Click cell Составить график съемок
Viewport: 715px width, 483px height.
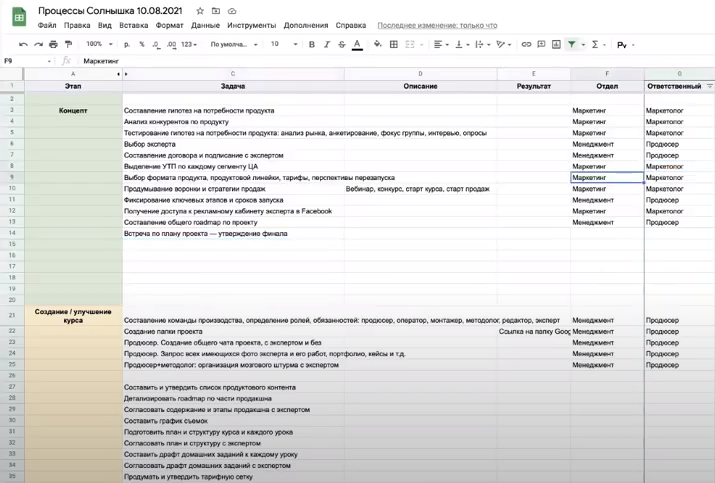(233, 421)
